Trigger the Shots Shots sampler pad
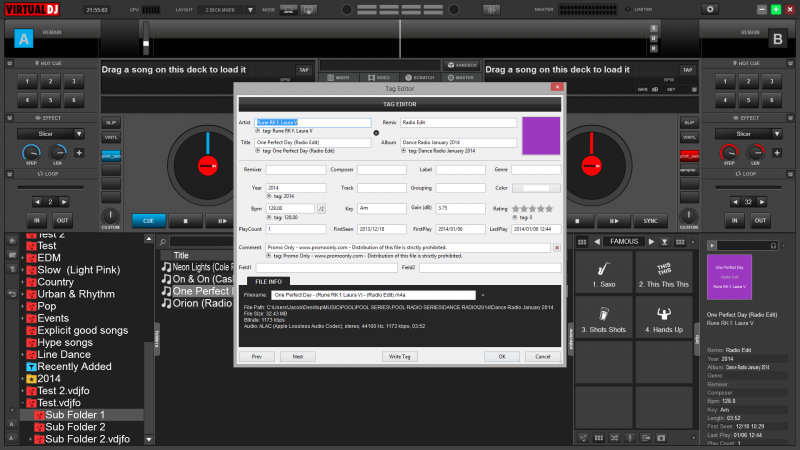The image size is (800, 450). 604,319
